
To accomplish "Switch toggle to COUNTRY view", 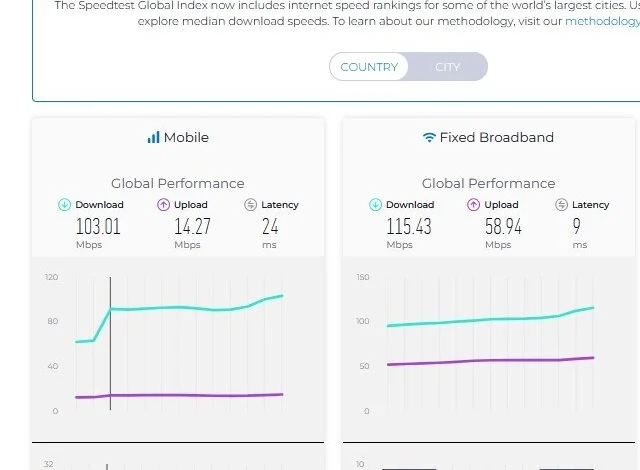I will click(369, 67).
